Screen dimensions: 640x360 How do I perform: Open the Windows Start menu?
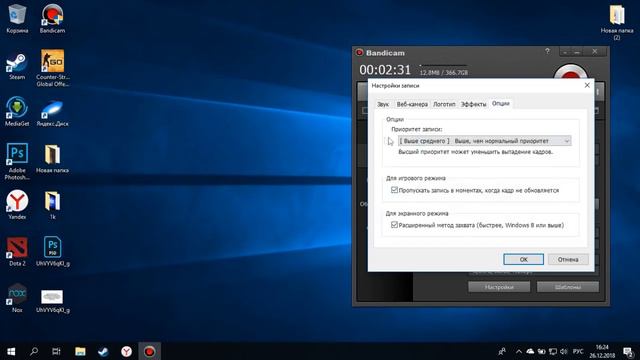coord(11,351)
